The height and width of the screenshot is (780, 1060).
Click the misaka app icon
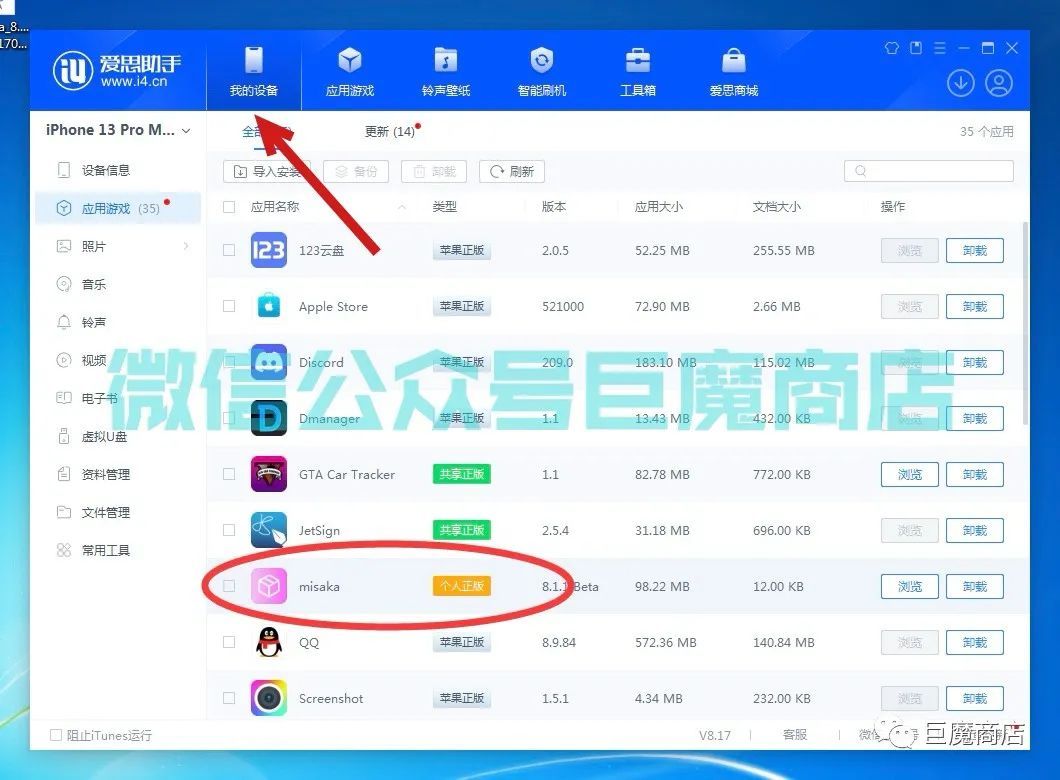(x=268, y=586)
